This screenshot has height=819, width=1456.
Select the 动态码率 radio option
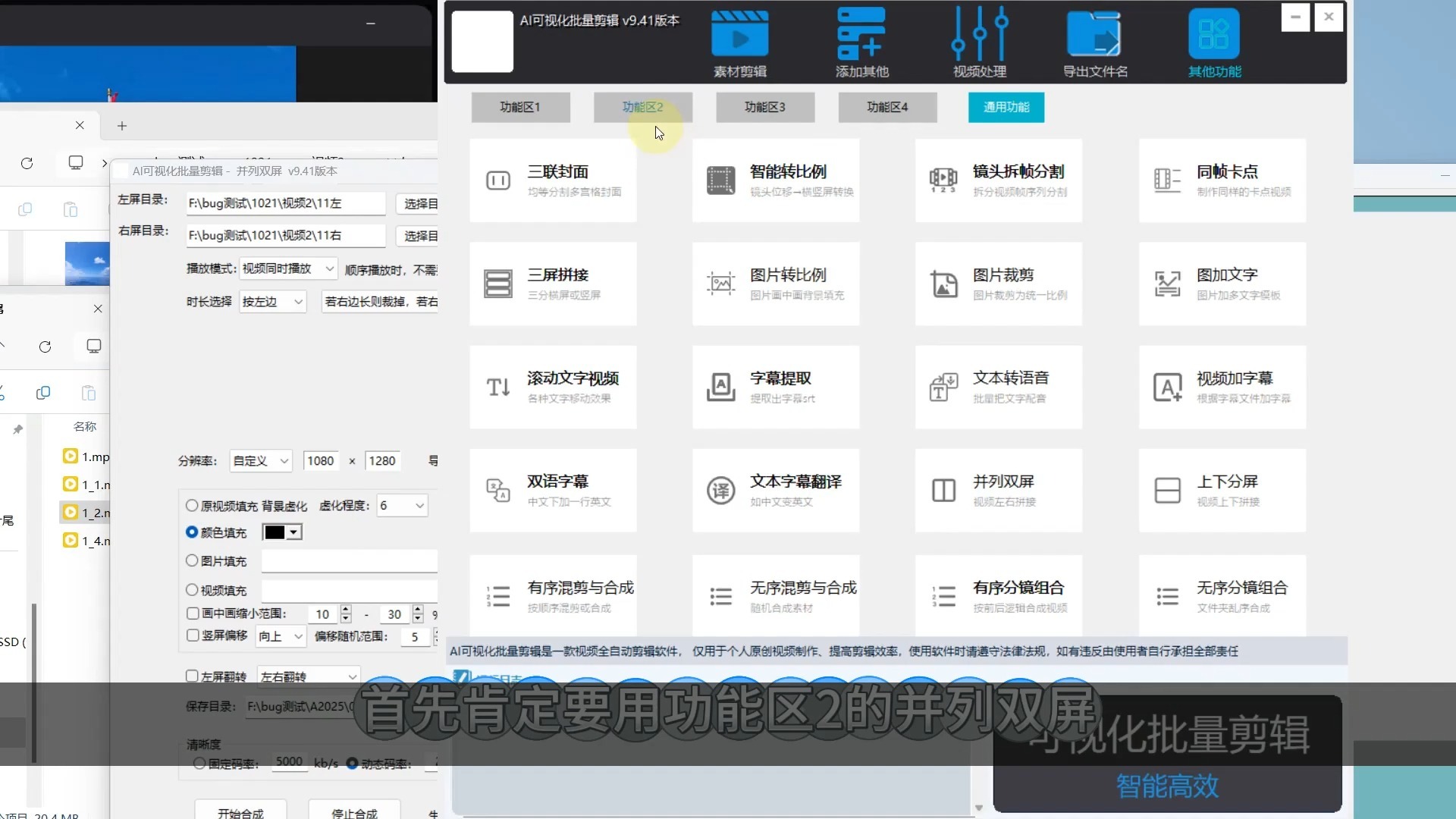pyautogui.click(x=352, y=764)
